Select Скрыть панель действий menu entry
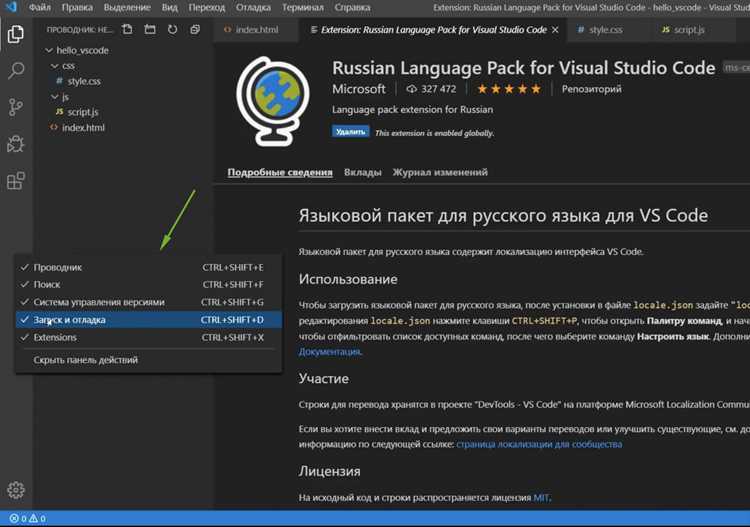Screen dimensions: 750x527 tap(149, 360)
